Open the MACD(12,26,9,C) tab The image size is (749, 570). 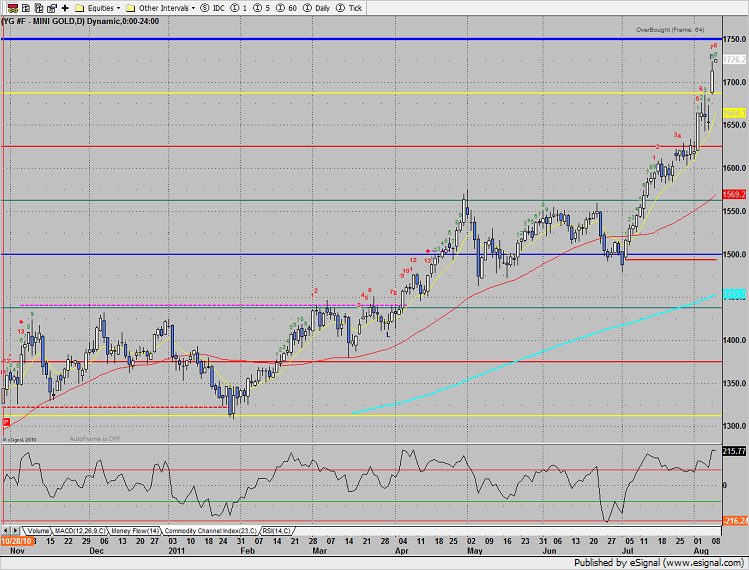[80, 531]
